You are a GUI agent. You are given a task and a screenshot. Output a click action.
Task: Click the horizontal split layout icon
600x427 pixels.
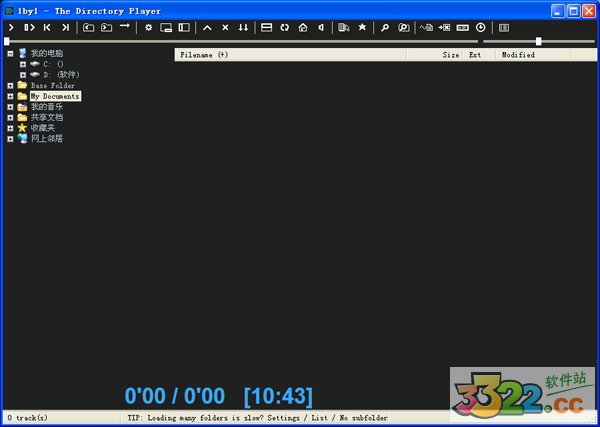tap(266, 28)
